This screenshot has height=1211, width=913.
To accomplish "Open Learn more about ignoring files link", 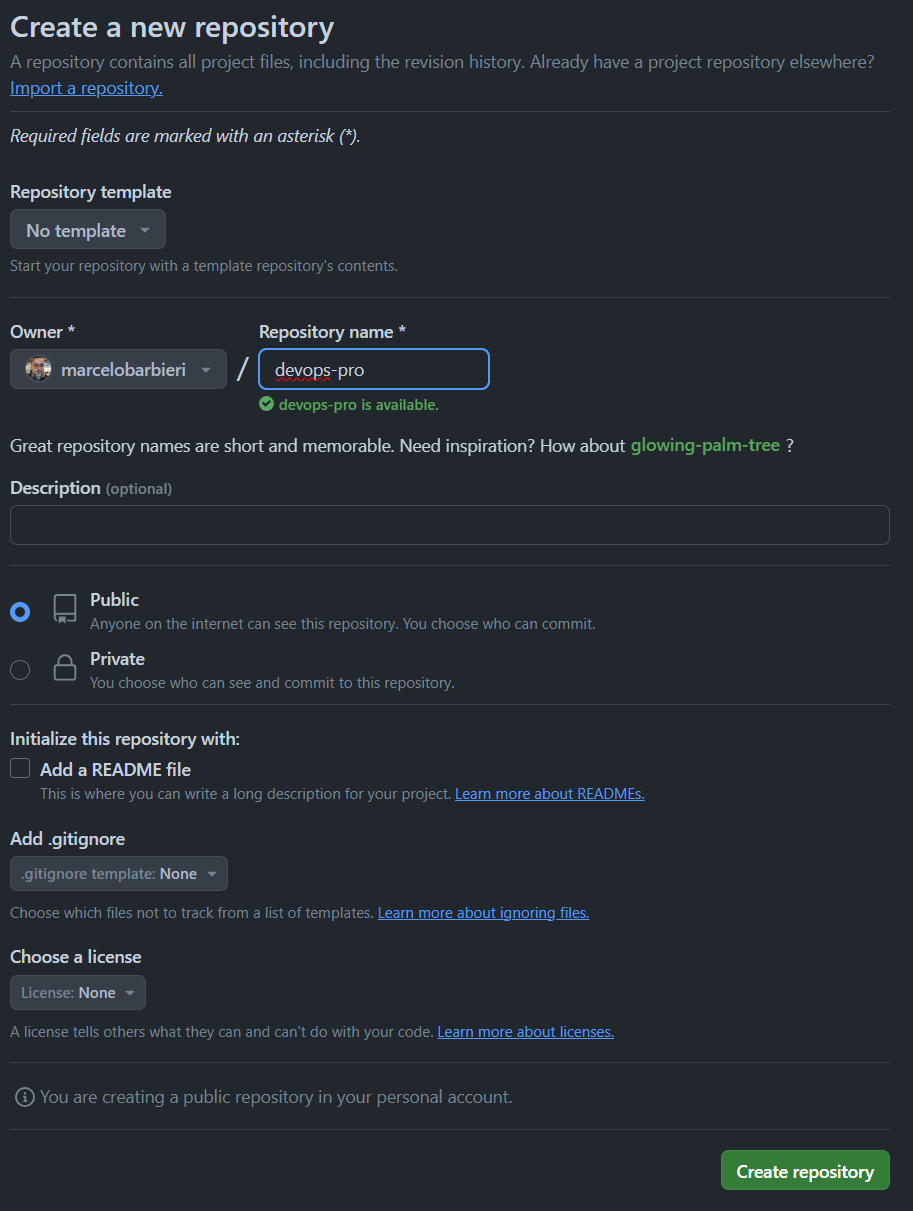I will pos(483,913).
